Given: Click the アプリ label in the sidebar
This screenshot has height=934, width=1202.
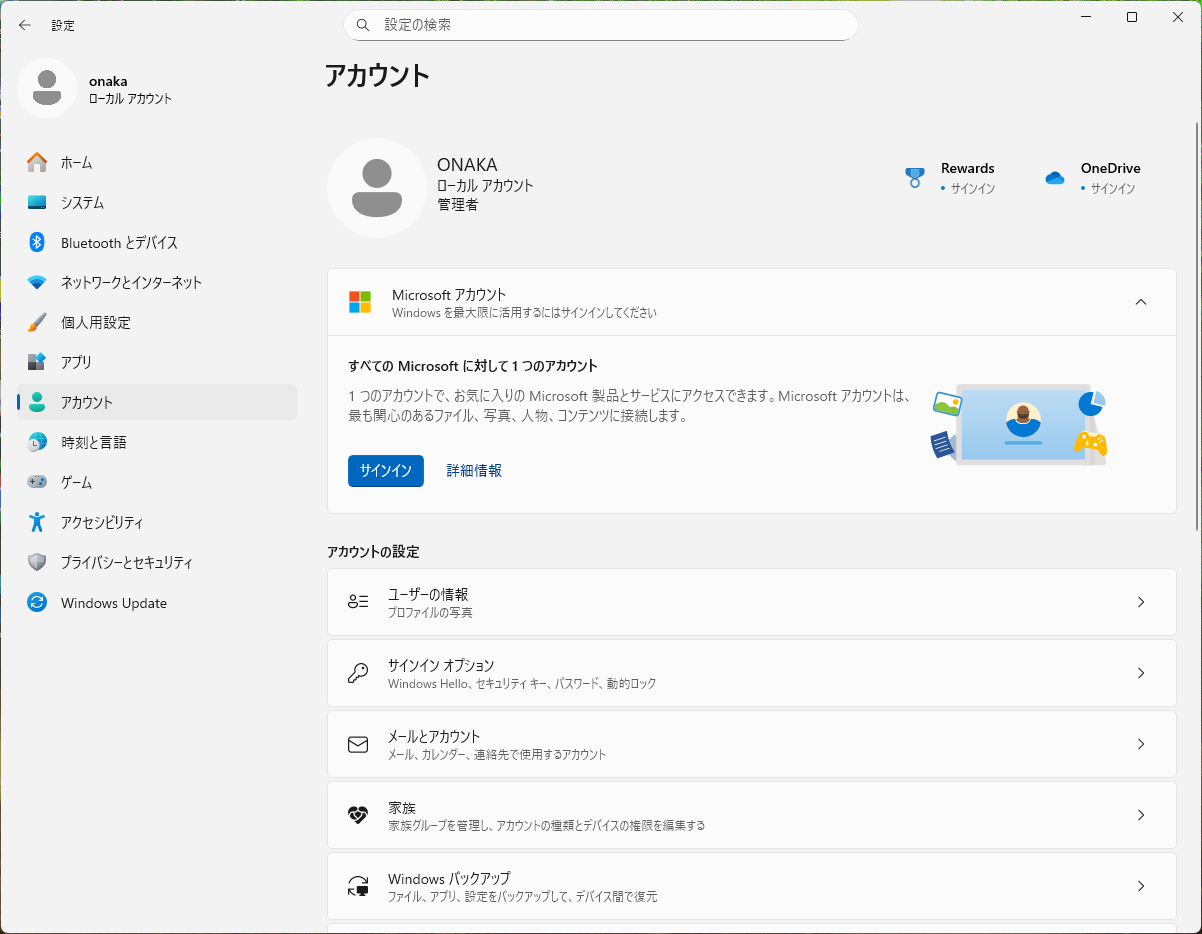Looking at the screenshot, I should [76, 362].
